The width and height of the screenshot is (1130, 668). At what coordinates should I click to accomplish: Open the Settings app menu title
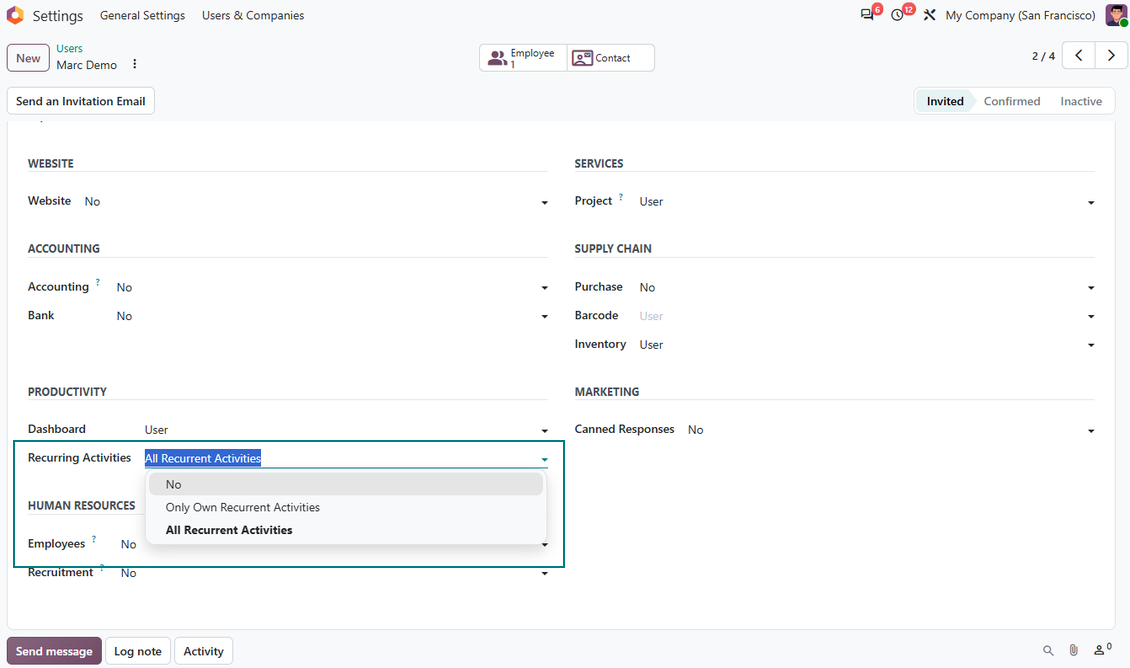58,16
